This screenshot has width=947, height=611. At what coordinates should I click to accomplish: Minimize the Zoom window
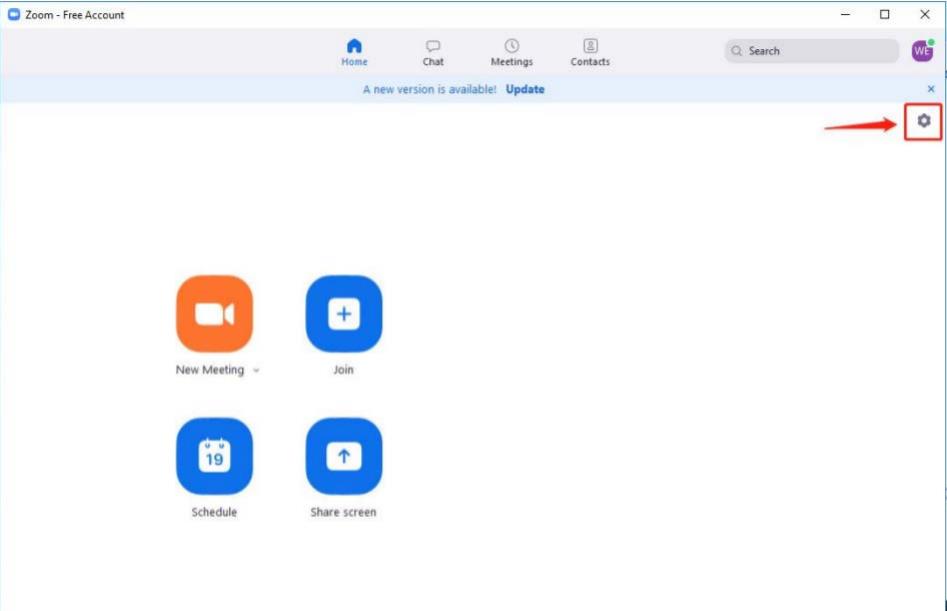point(846,14)
